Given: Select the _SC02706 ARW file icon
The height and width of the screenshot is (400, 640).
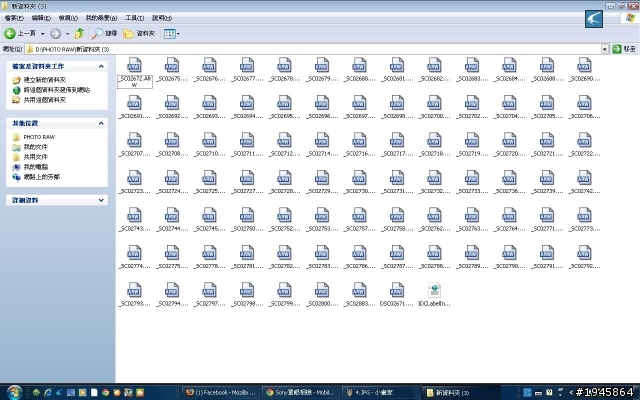Looking at the screenshot, I should (x=584, y=103).
